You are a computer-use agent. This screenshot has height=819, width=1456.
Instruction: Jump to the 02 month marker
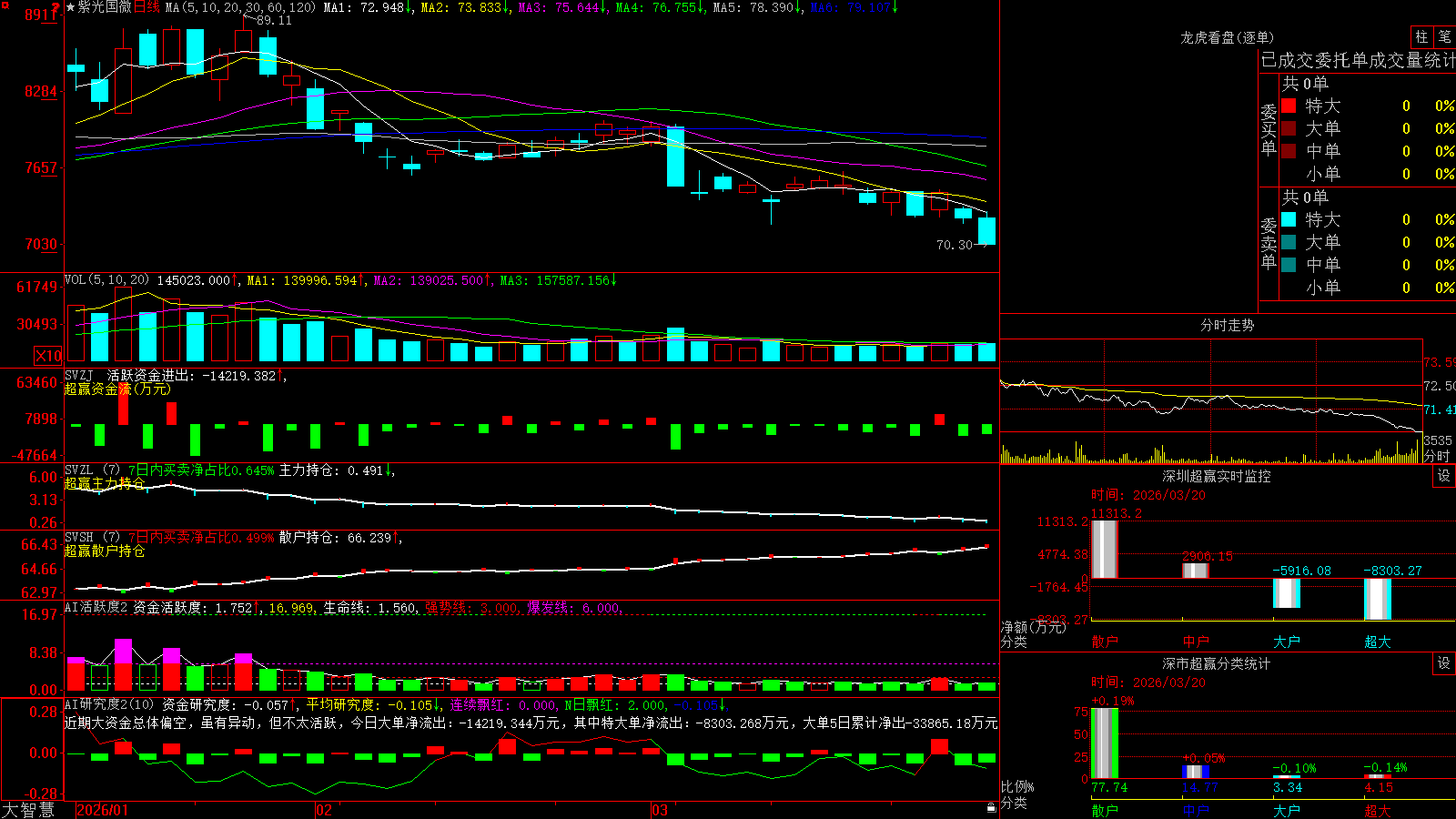click(x=324, y=810)
